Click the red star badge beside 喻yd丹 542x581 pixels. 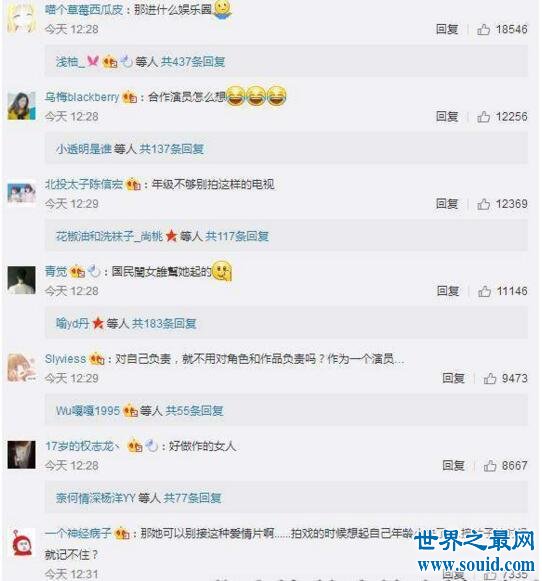click(98, 323)
